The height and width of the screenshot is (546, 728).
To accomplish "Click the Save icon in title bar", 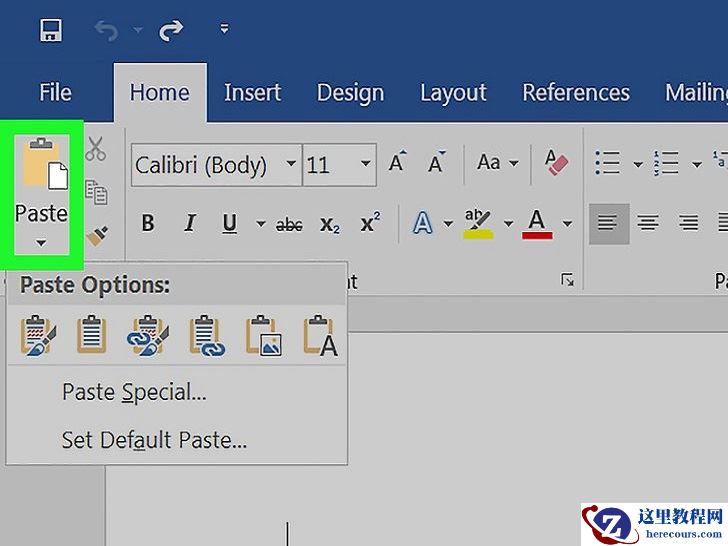I will [50, 30].
